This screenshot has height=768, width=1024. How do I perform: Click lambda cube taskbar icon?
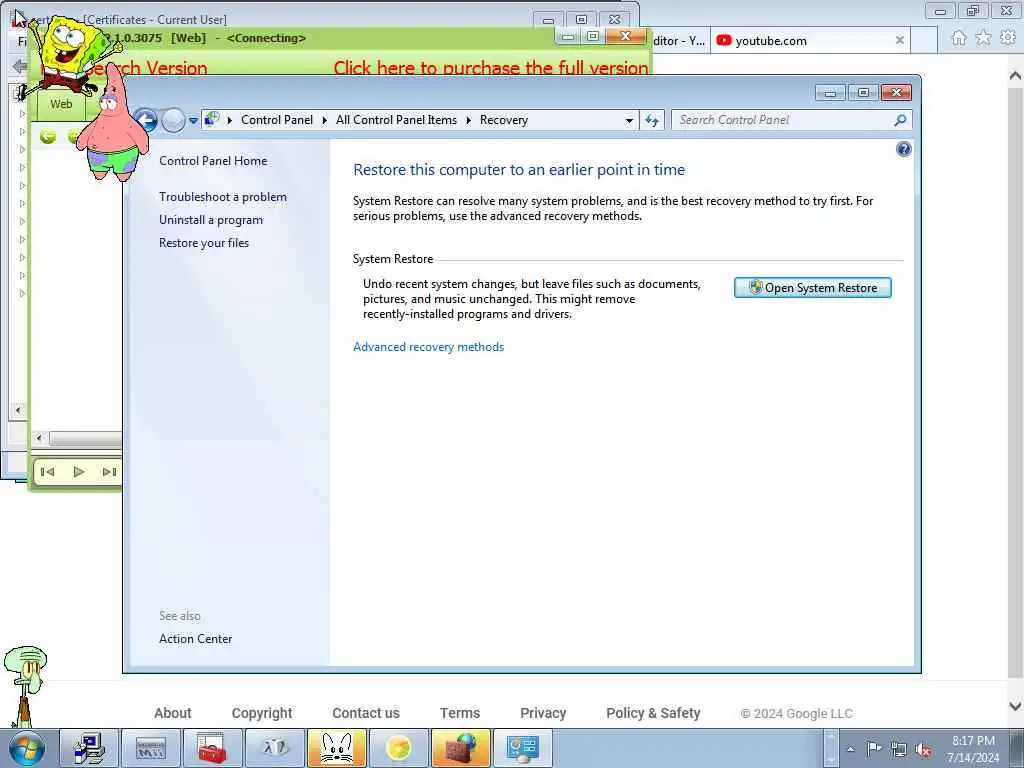tap(274, 748)
